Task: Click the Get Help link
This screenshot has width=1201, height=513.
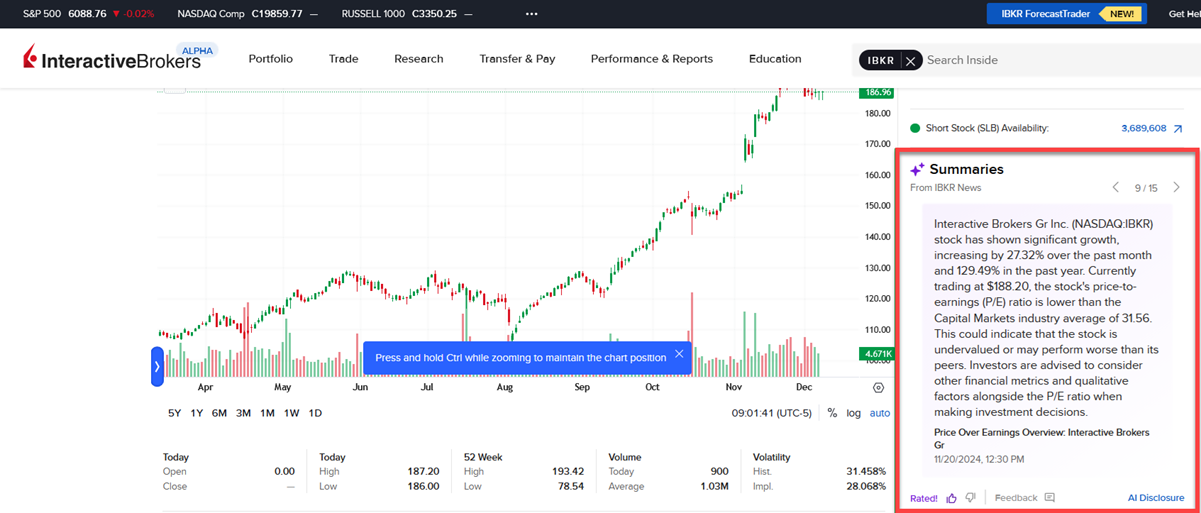Action: [x=1184, y=14]
